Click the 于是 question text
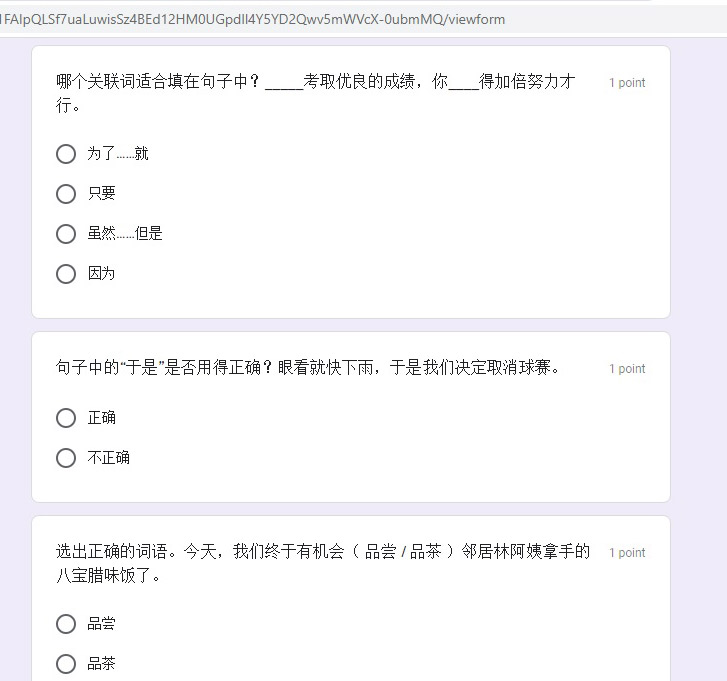 (307, 368)
